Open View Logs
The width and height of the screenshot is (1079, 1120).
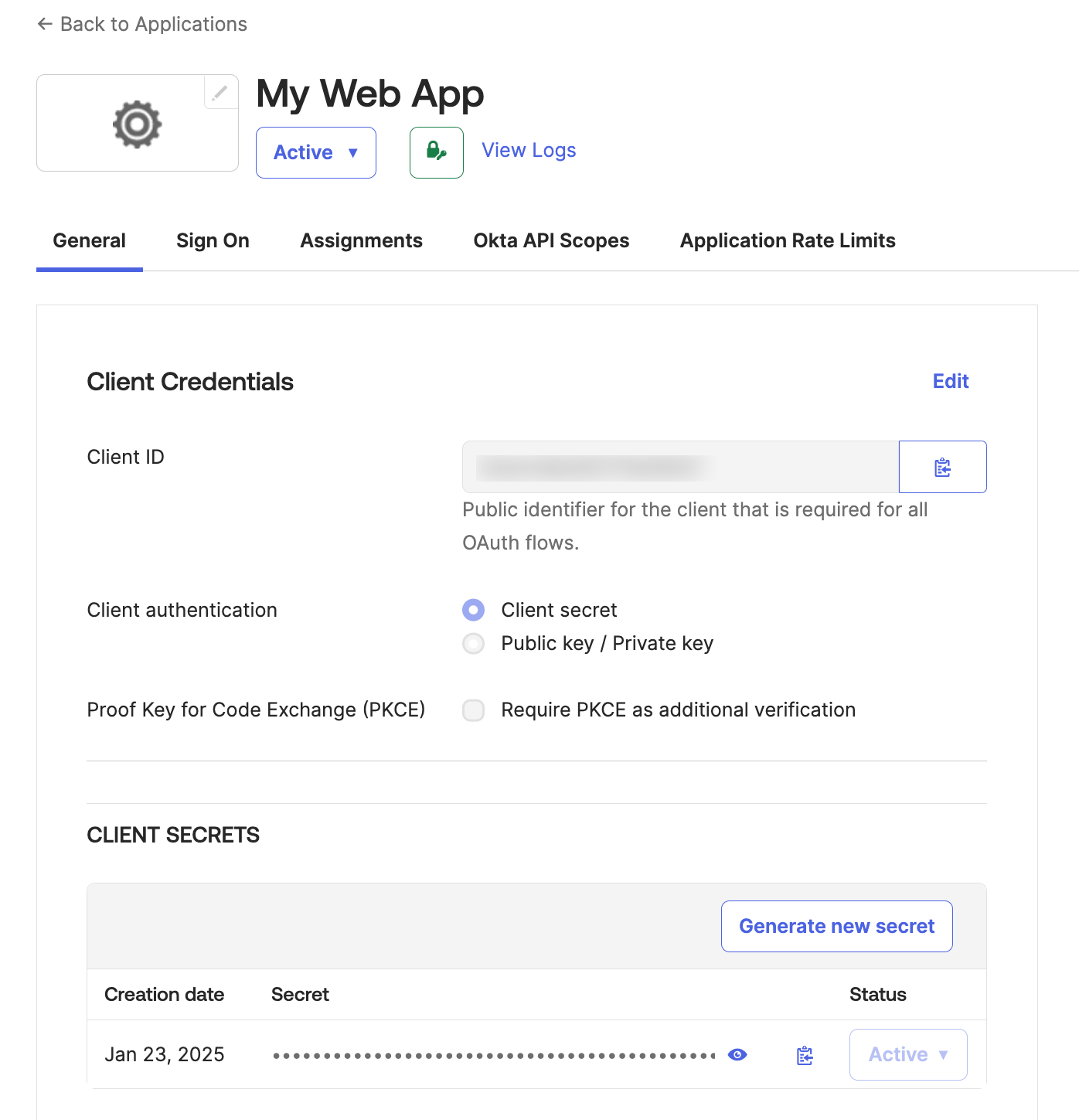528,150
